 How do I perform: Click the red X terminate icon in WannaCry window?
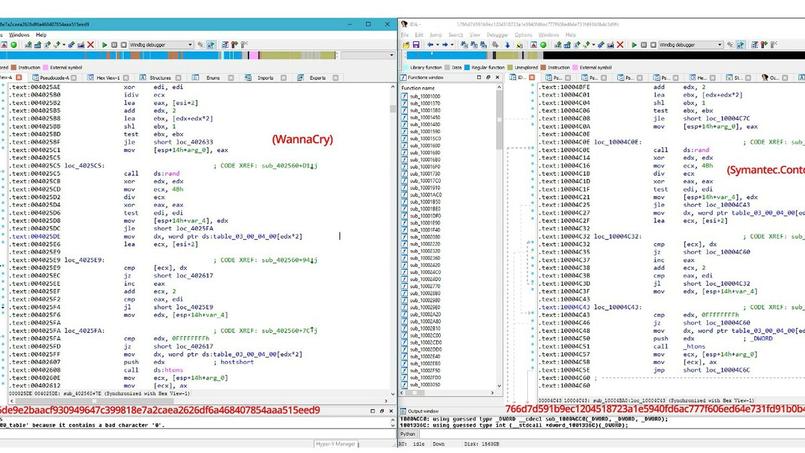pyautogui.click(x=91, y=45)
